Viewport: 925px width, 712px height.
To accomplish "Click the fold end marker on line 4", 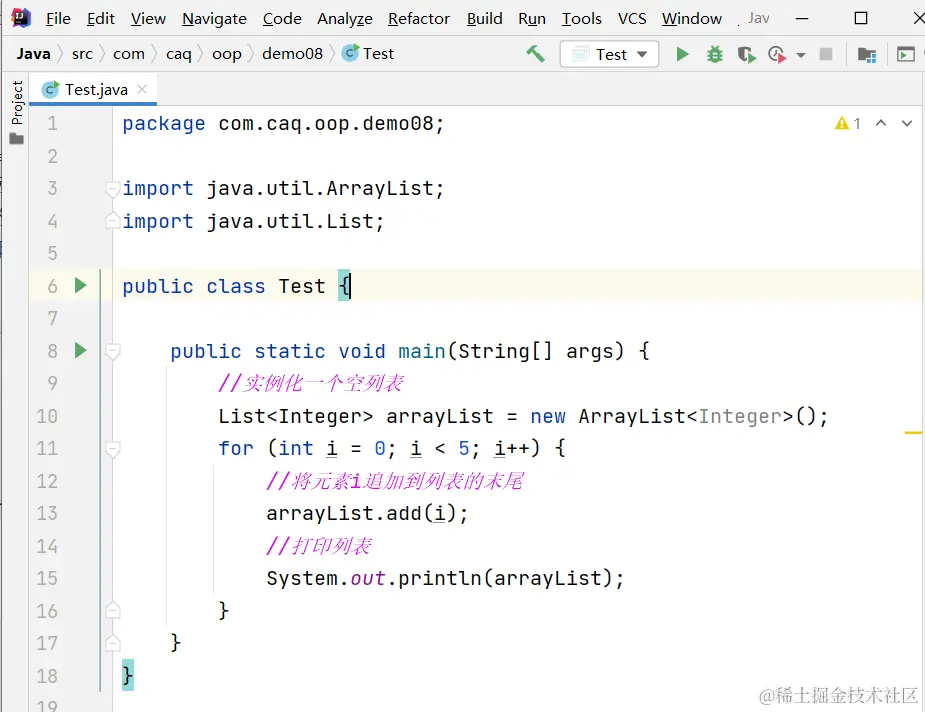I will pos(112,221).
